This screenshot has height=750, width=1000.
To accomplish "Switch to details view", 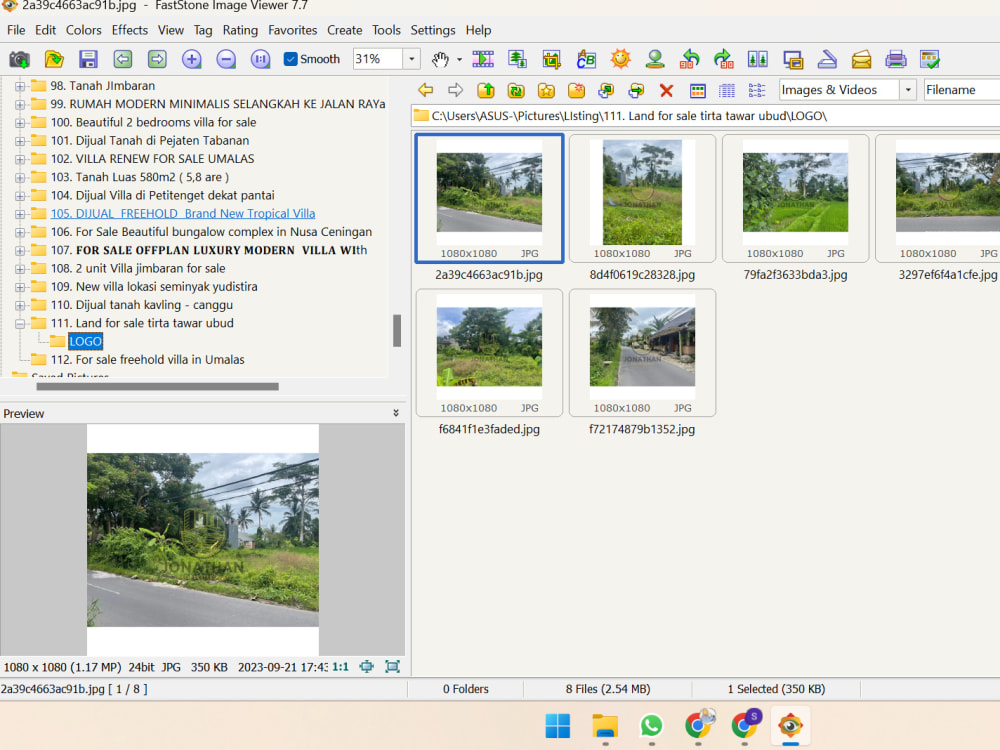I will coord(727,91).
